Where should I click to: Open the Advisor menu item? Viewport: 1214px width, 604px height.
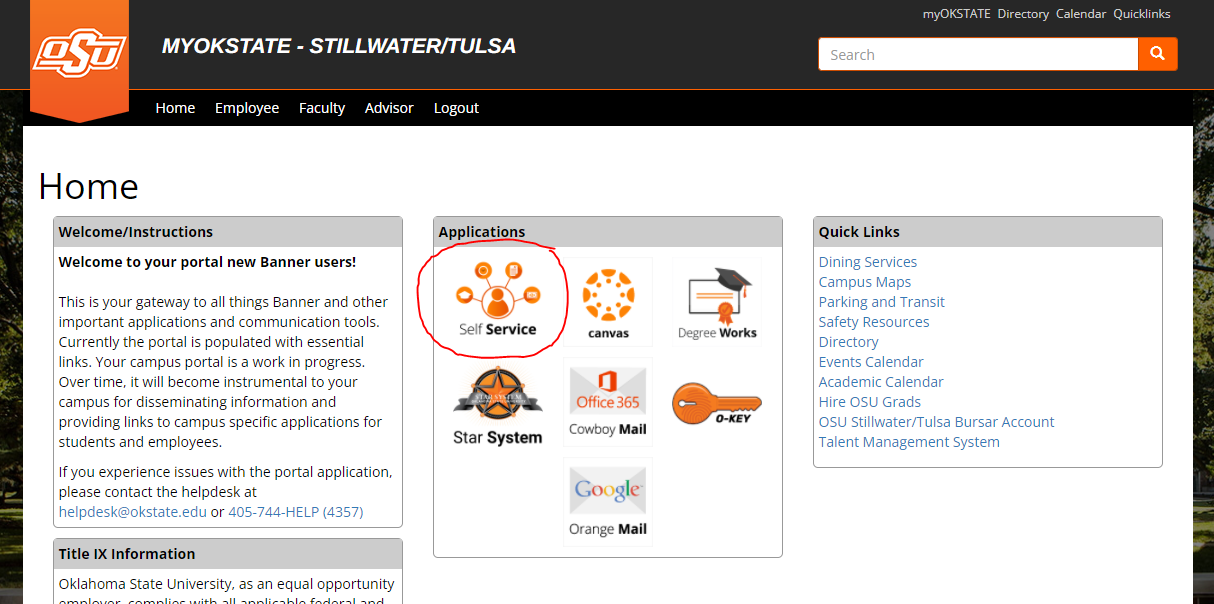click(x=389, y=108)
